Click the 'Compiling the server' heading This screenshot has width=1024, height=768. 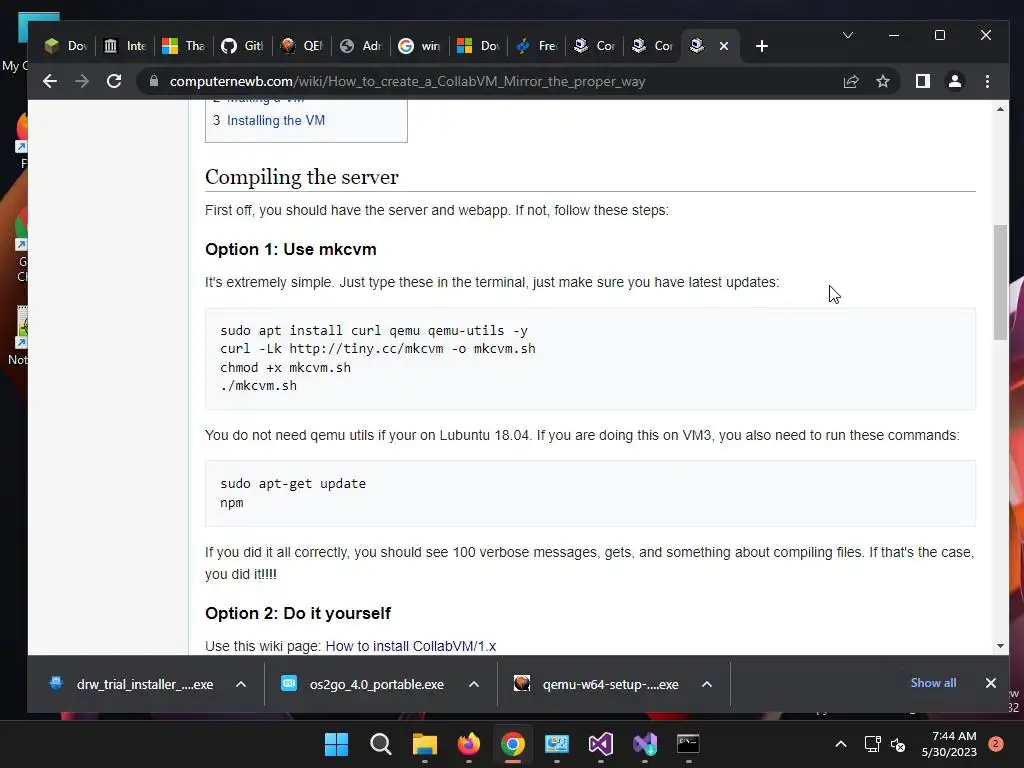(x=302, y=177)
